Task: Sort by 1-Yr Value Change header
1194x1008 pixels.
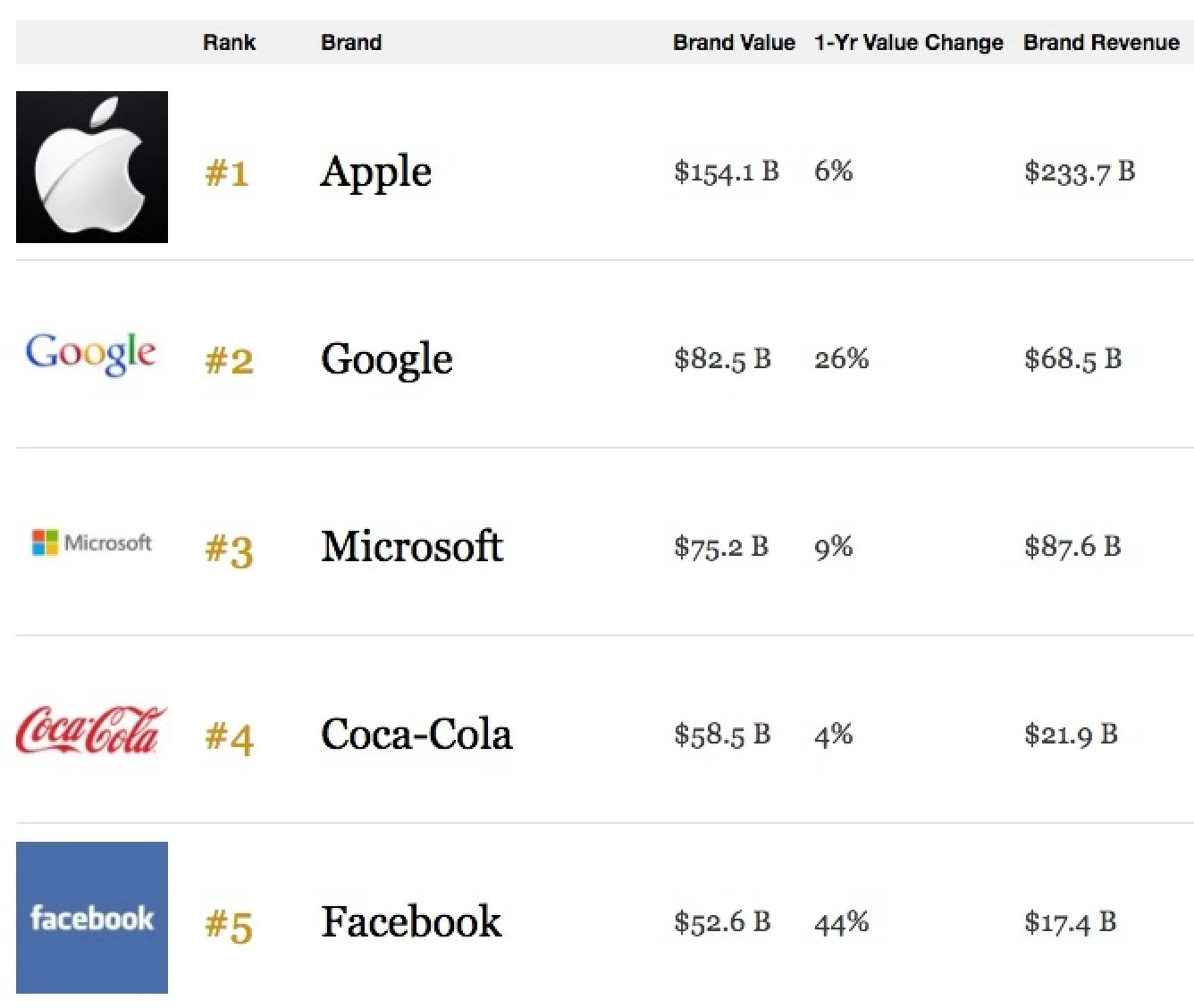Action: point(908,43)
